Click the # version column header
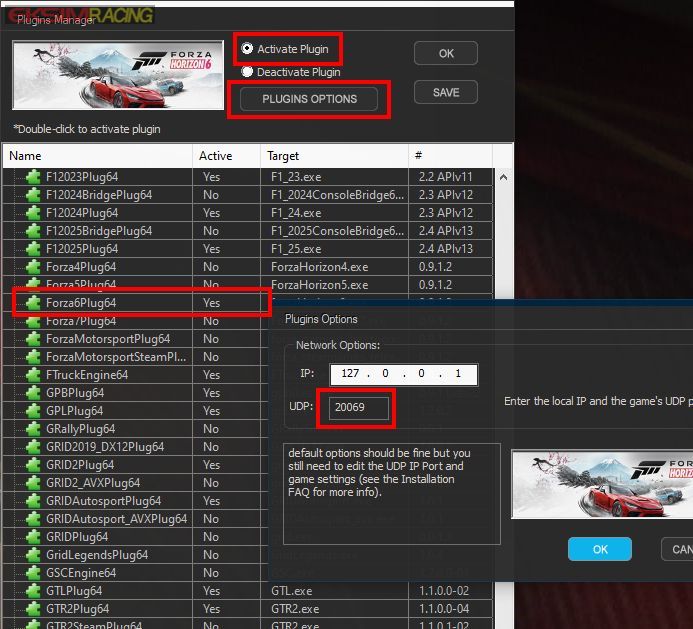 tap(450, 156)
